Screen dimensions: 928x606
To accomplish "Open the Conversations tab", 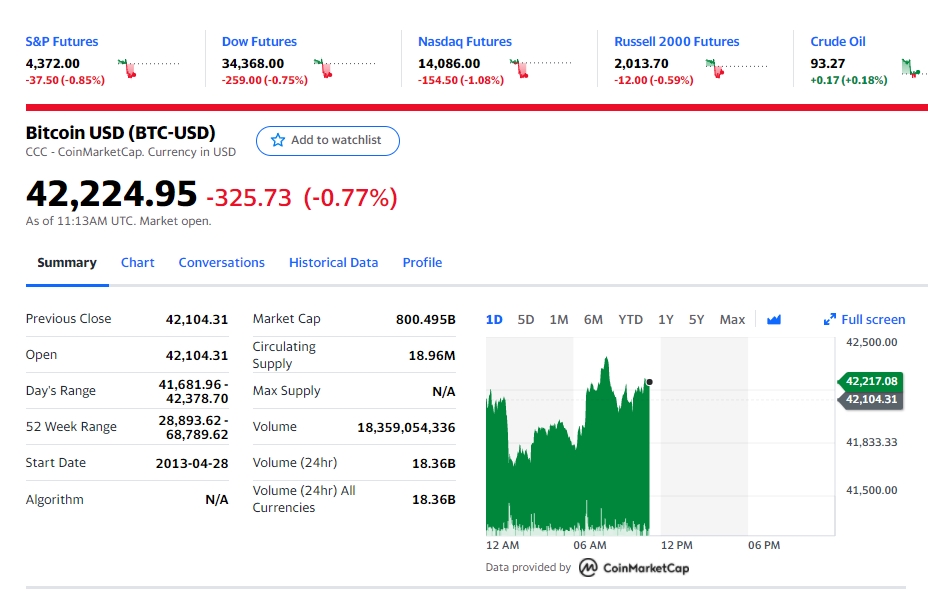I will click(x=221, y=263).
